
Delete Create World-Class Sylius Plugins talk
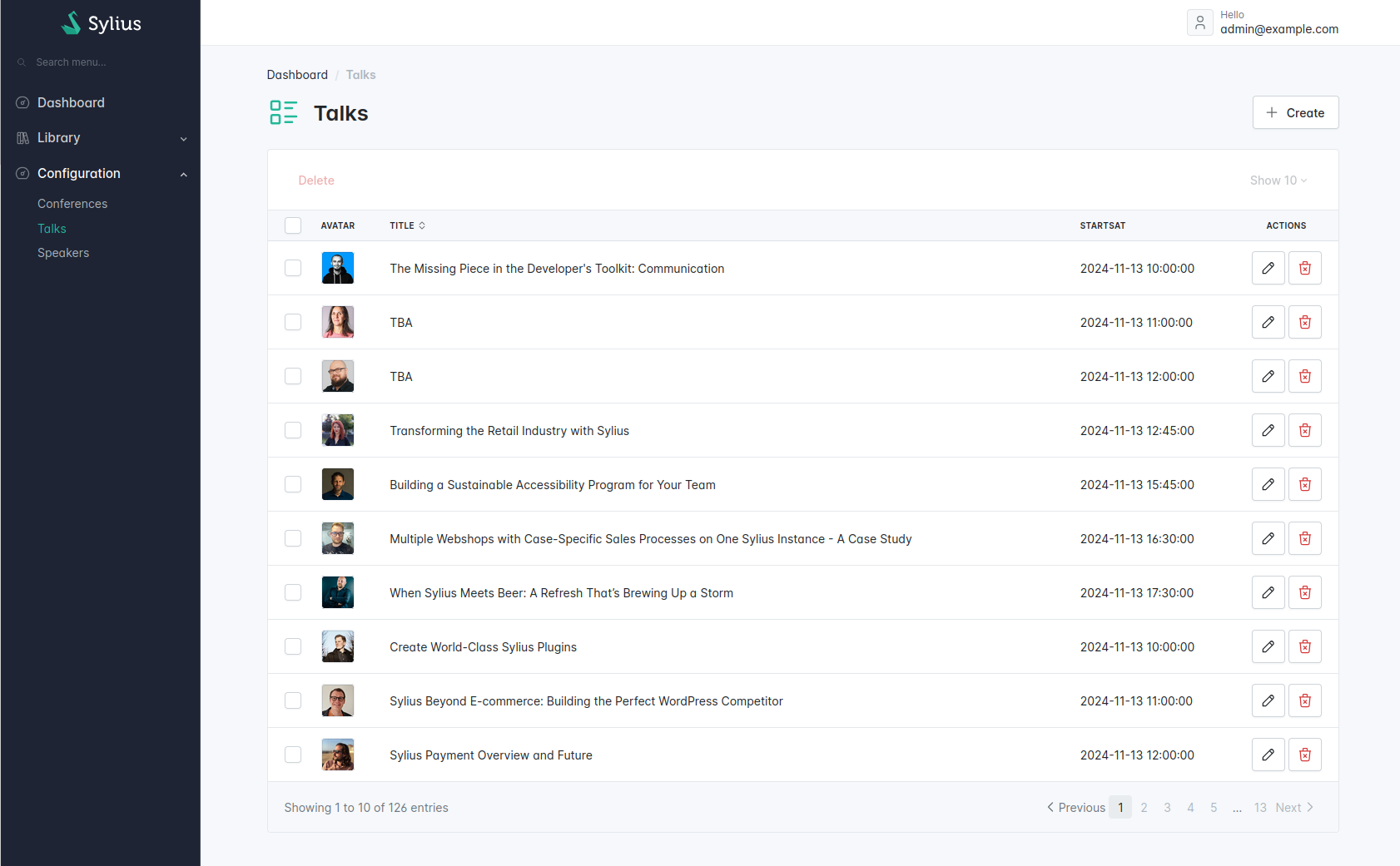click(1304, 646)
